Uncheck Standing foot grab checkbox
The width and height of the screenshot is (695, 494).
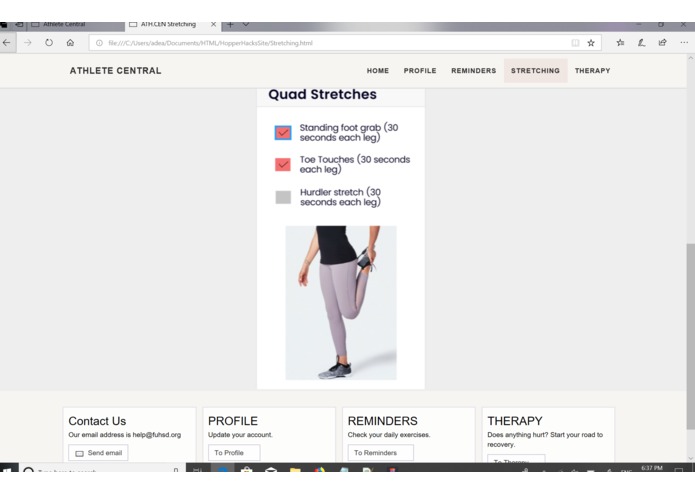283,132
